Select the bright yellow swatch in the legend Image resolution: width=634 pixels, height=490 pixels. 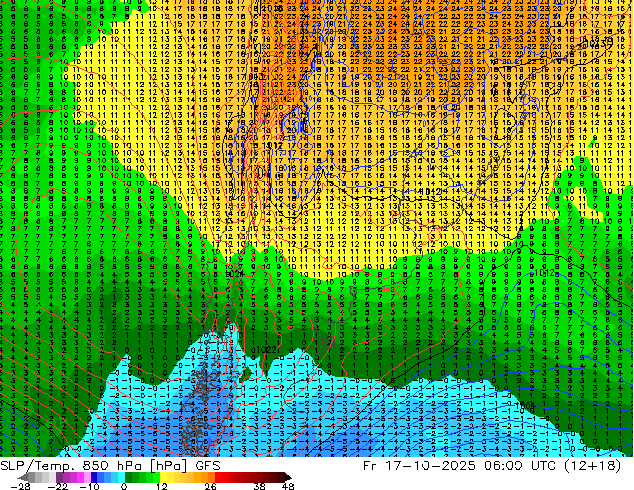(163, 477)
